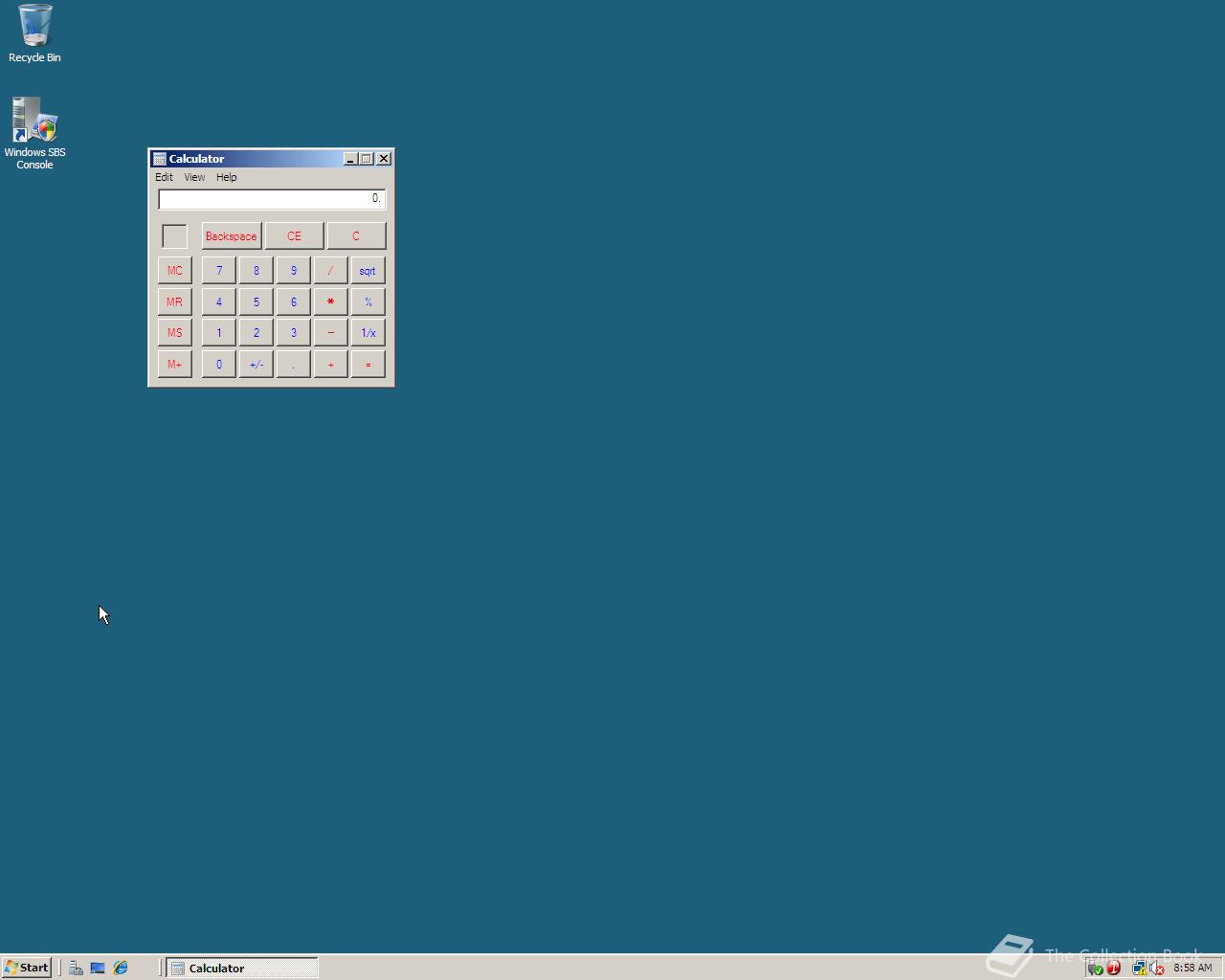Viewport: 1225px width, 980px height.
Task: Click the 8:58 AM clock
Action: click(x=1192, y=968)
